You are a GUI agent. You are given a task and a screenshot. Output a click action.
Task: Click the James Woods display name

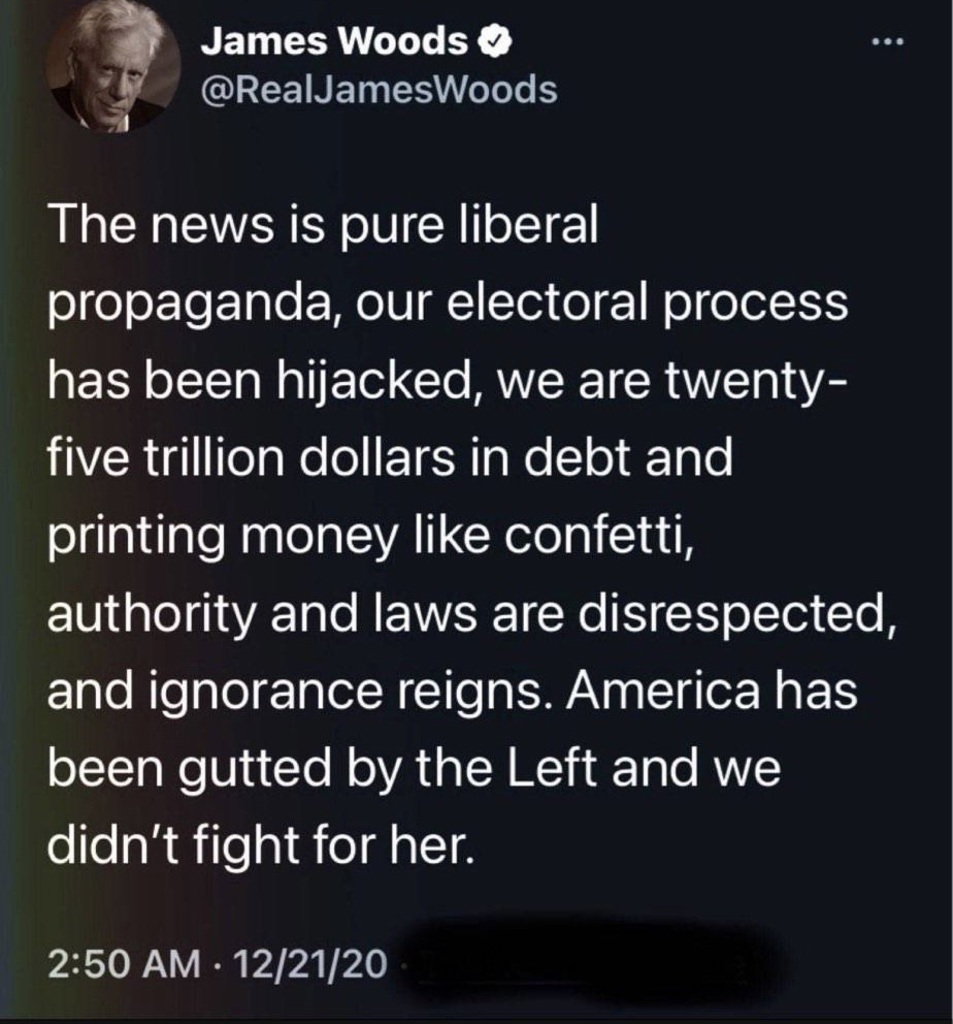[334, 43]
